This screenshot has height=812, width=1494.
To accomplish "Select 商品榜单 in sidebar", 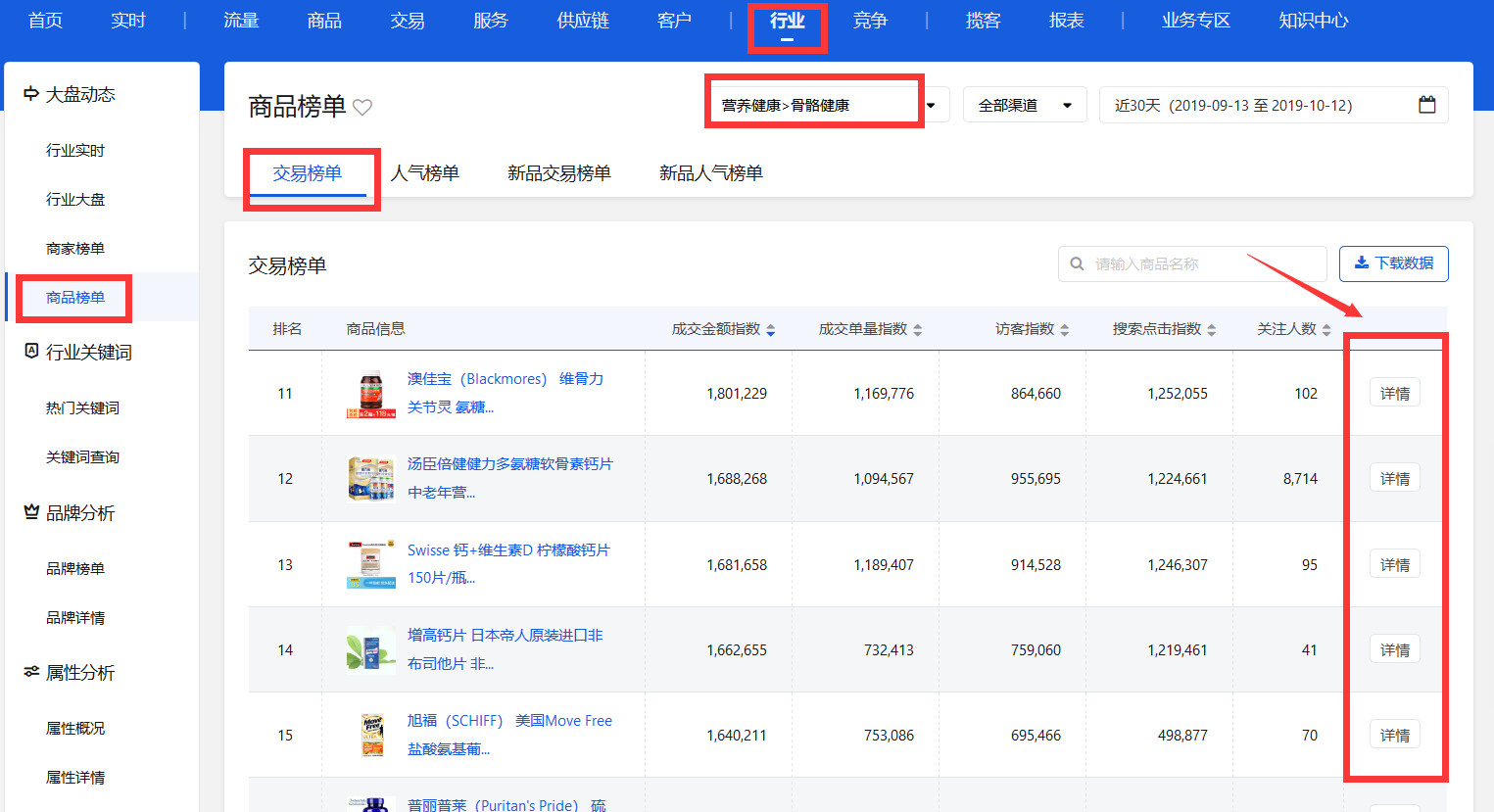I will coord(75,297).
